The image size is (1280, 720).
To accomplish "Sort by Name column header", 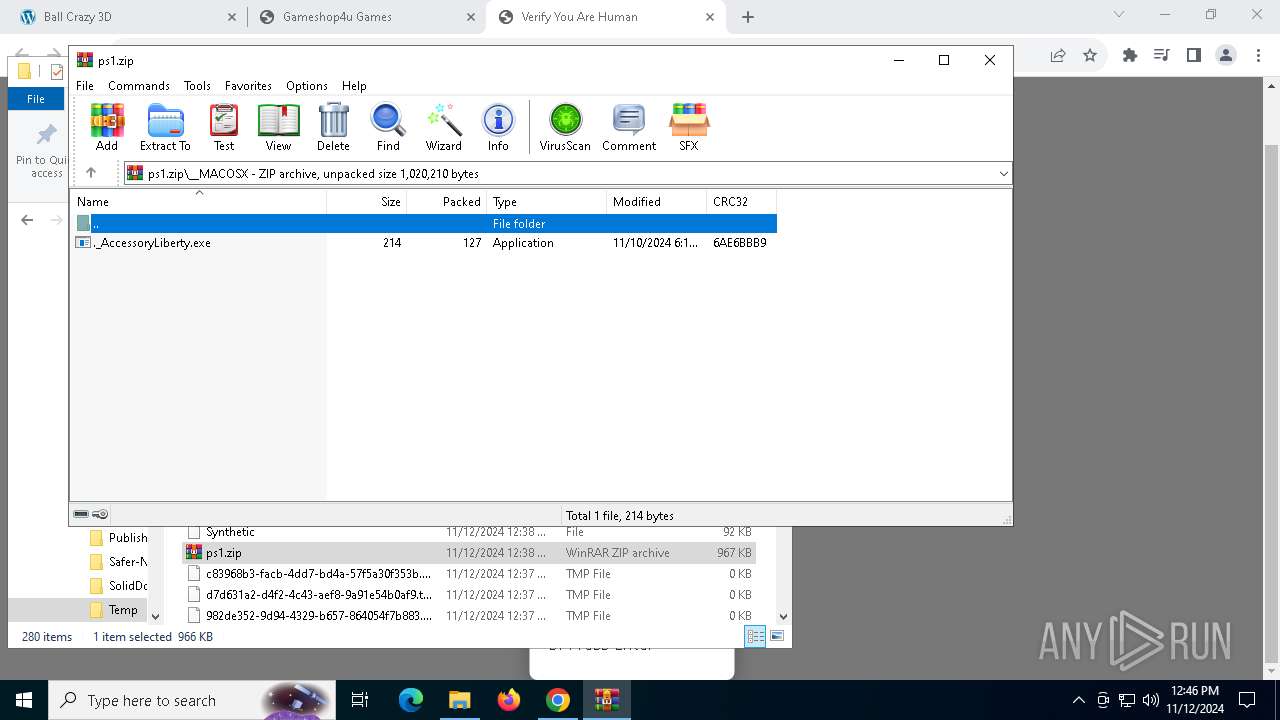I will 198,201.
